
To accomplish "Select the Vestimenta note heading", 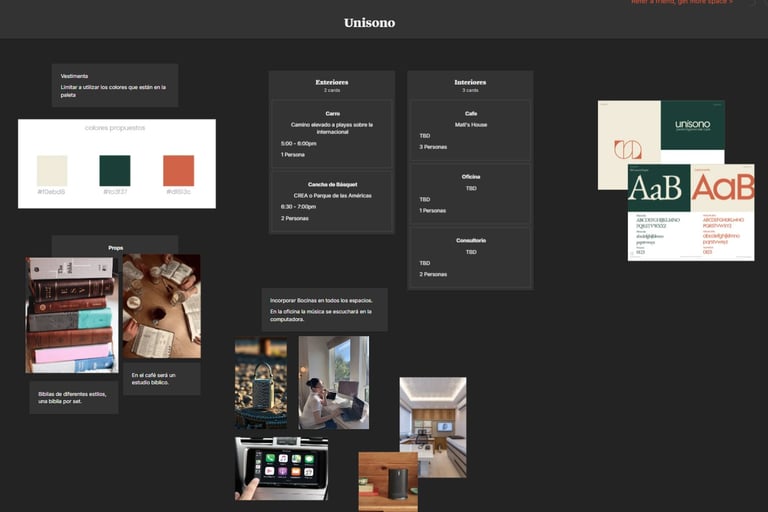I will (74, 76).
